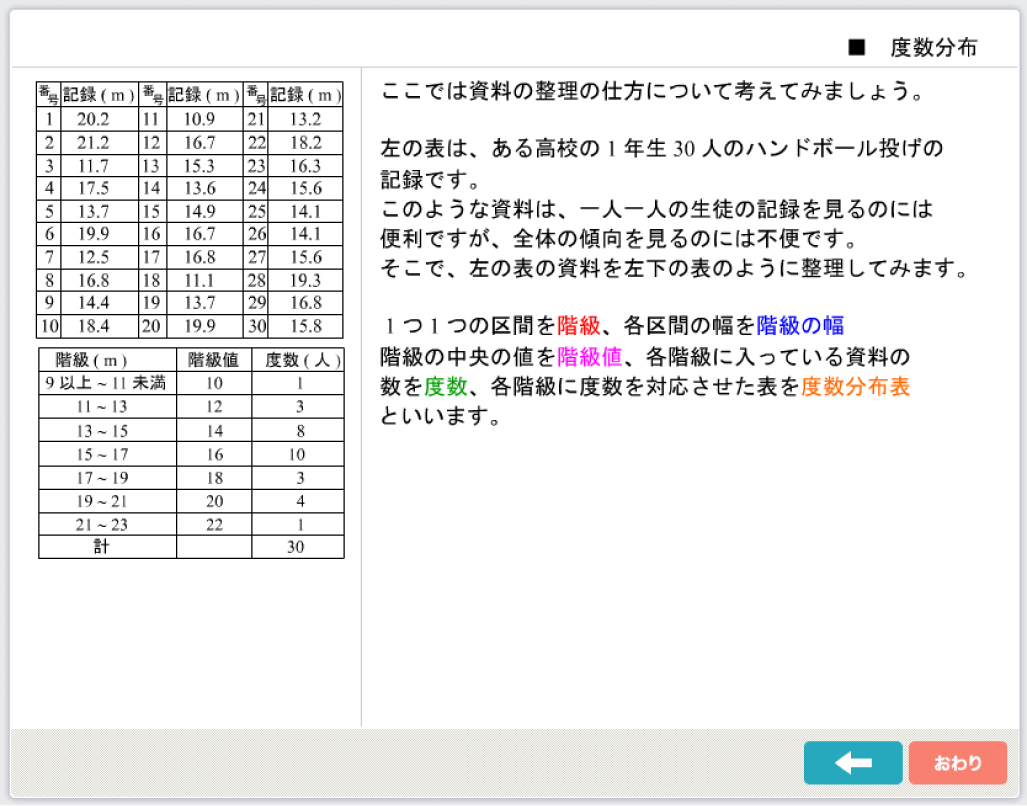Select the 15 ～ 17 class cell
Screen dimensions: 1027x806
point(106,454)
